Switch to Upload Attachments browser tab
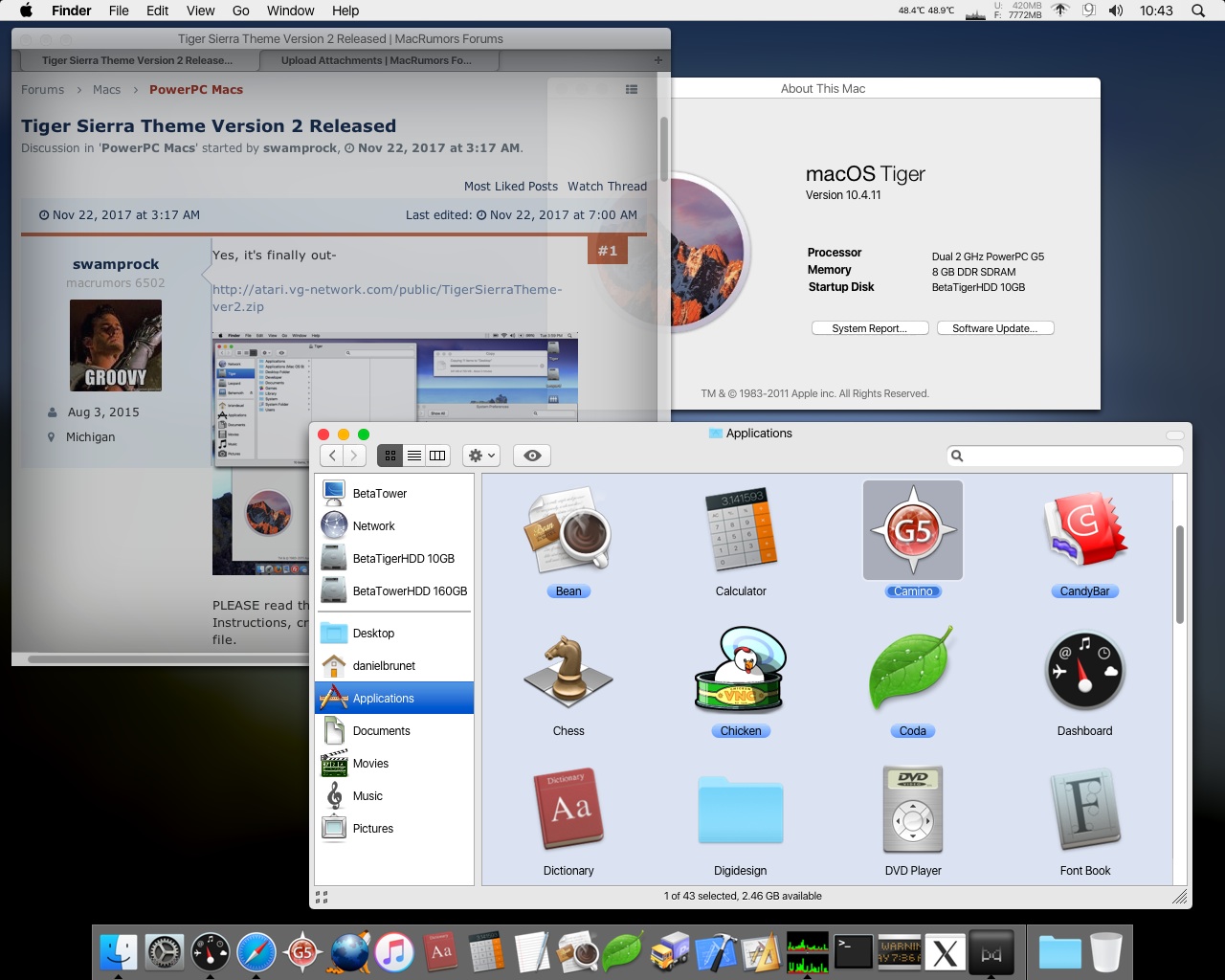This screenshot has width=1225, height=980. point(376,60)
